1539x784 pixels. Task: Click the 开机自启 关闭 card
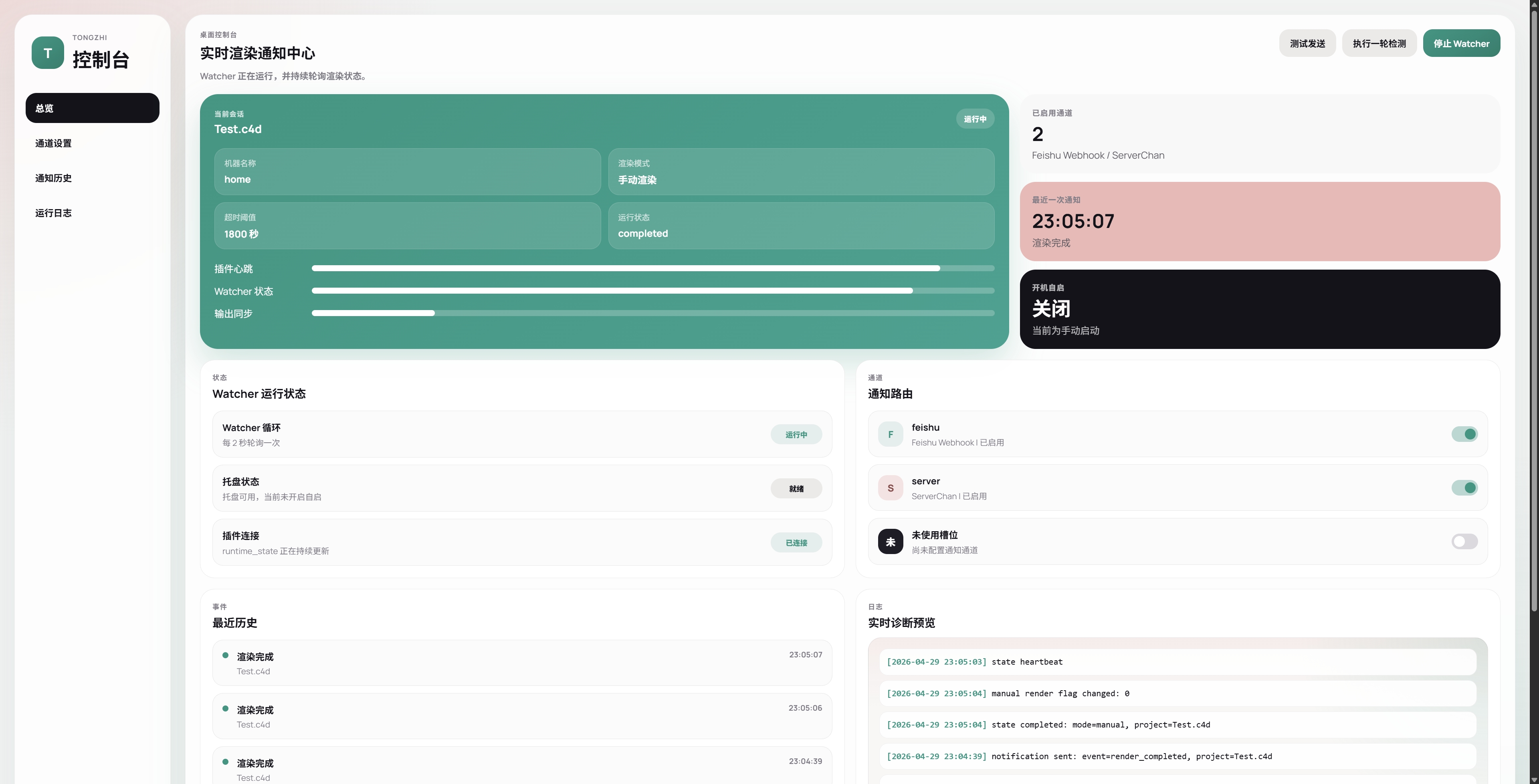coord(1260,309)
